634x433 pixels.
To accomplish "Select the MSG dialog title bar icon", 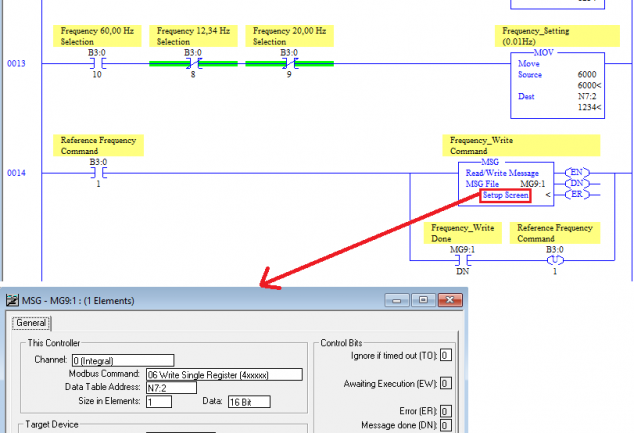I will pos(12,300).
